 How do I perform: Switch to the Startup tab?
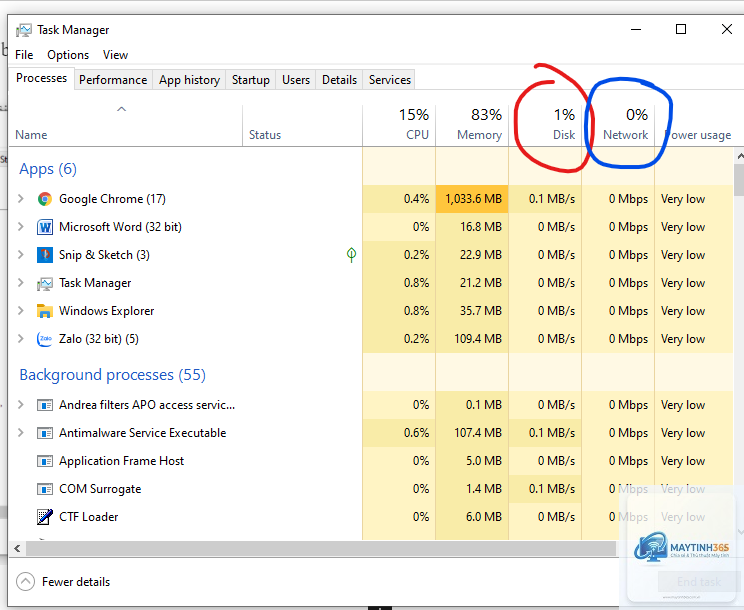(251, 80)
